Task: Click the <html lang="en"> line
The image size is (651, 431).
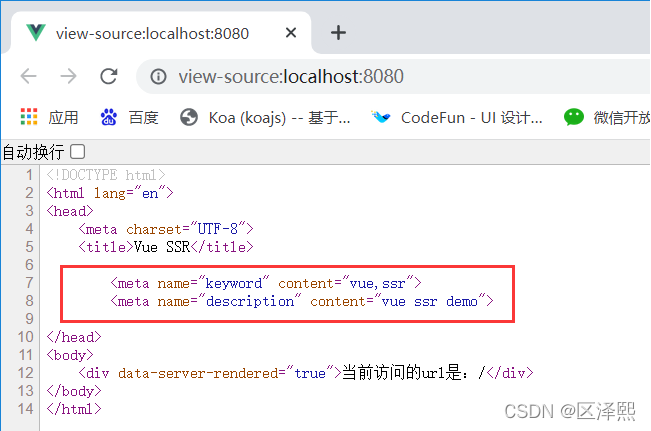Action: [110, 193]
